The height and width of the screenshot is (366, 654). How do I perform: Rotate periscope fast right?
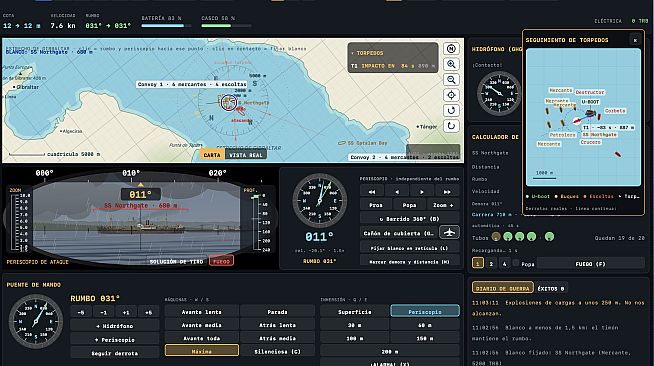[447, 192]
